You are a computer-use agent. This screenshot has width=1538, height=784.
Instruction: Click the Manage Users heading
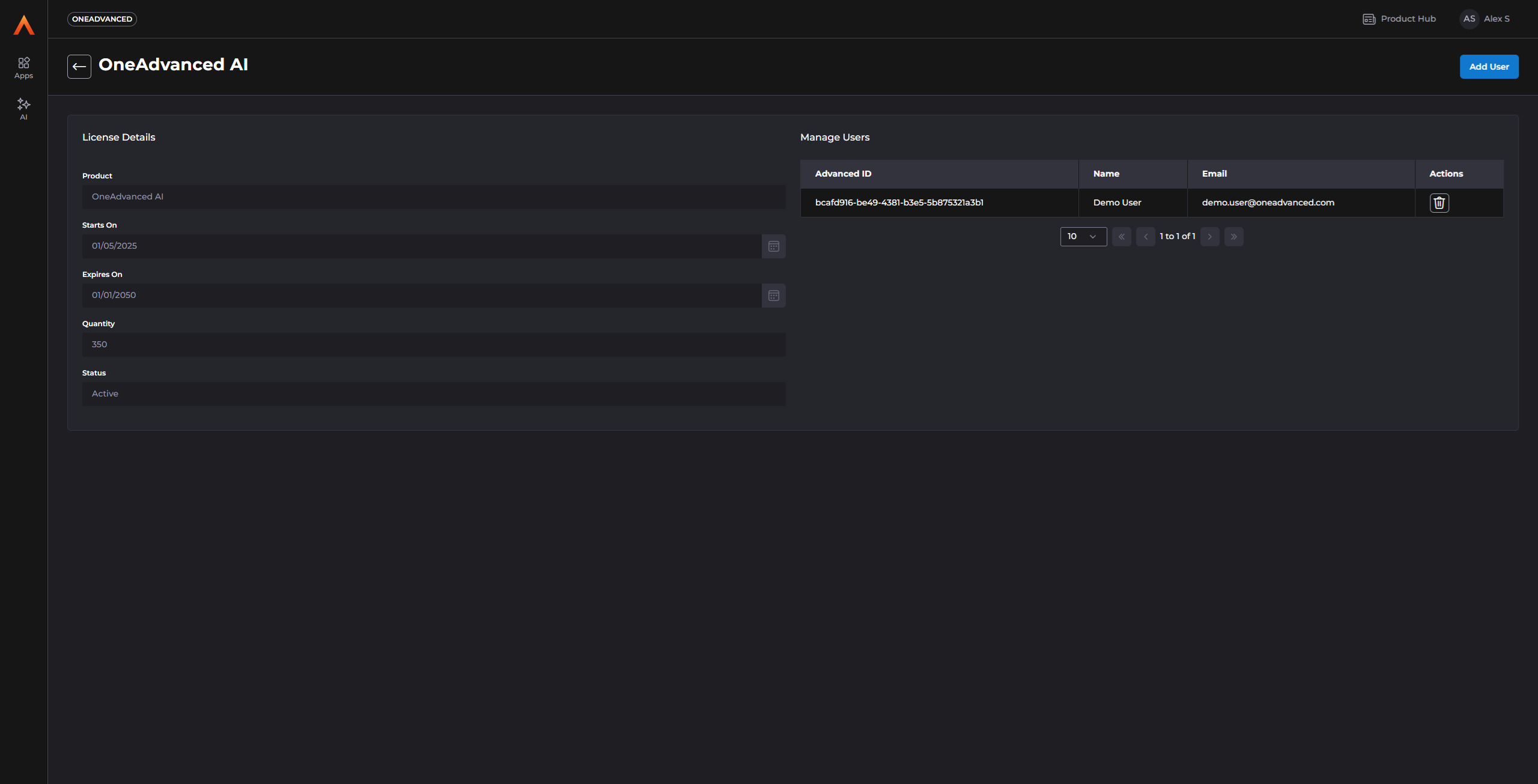pos(834,138)
